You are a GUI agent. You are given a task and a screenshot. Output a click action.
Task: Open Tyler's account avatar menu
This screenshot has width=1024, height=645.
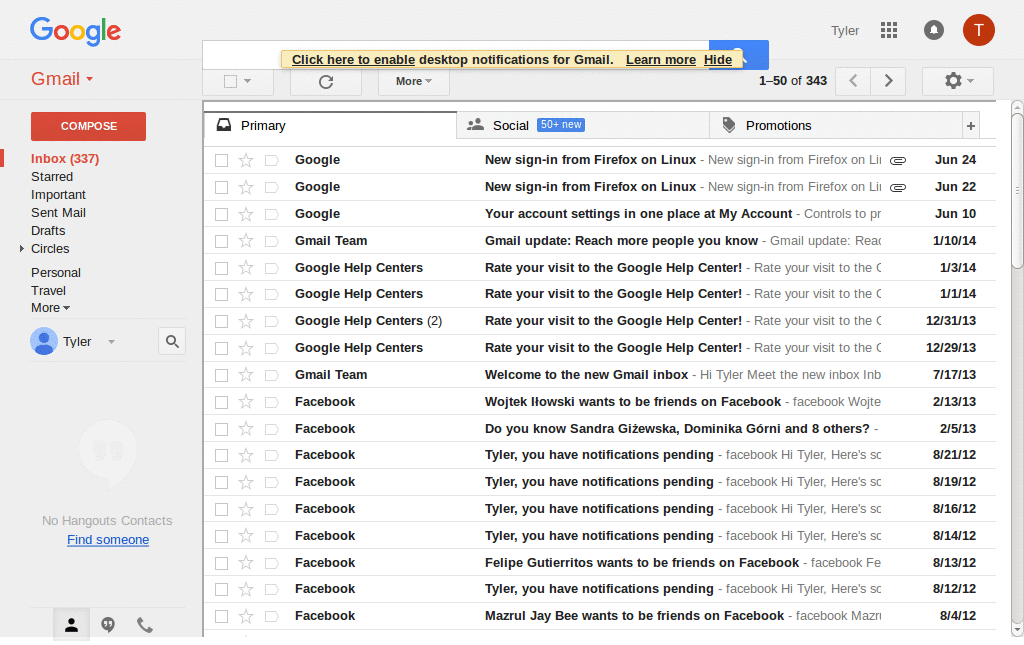point(978,30)
